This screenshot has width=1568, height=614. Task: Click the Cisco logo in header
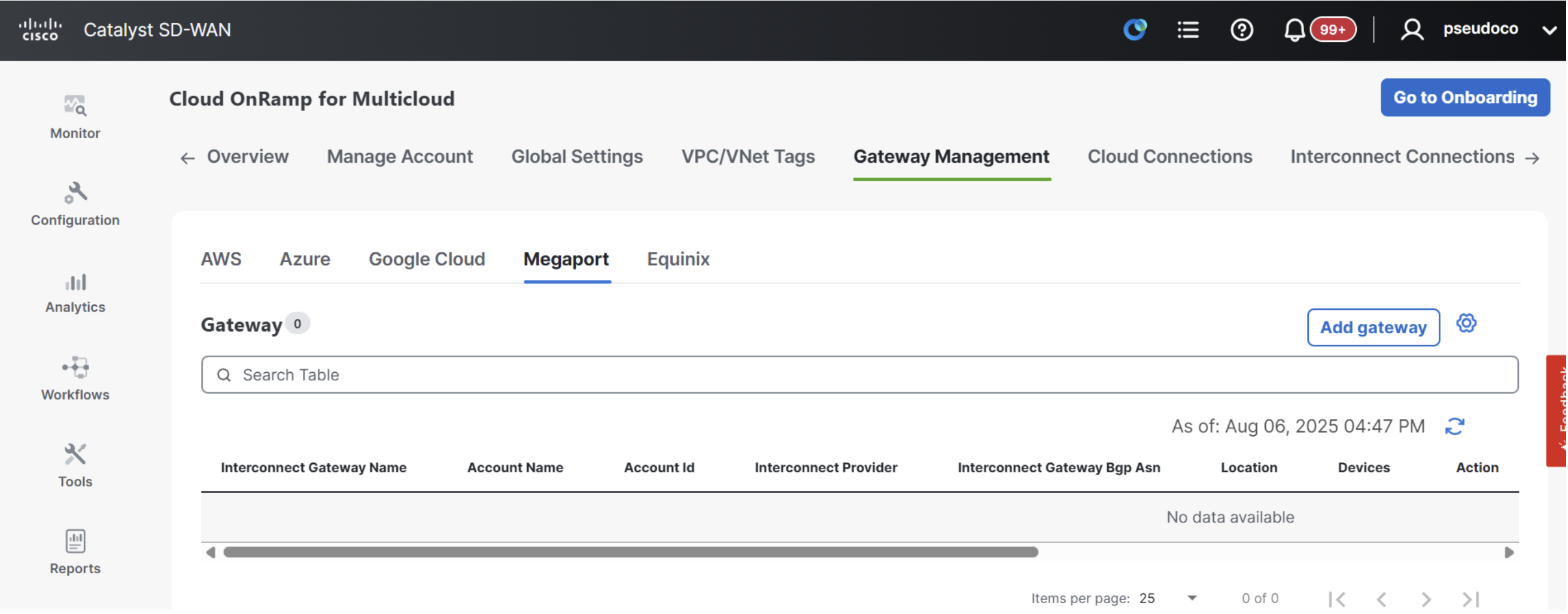pyautogui.click(x=40, y=29)
